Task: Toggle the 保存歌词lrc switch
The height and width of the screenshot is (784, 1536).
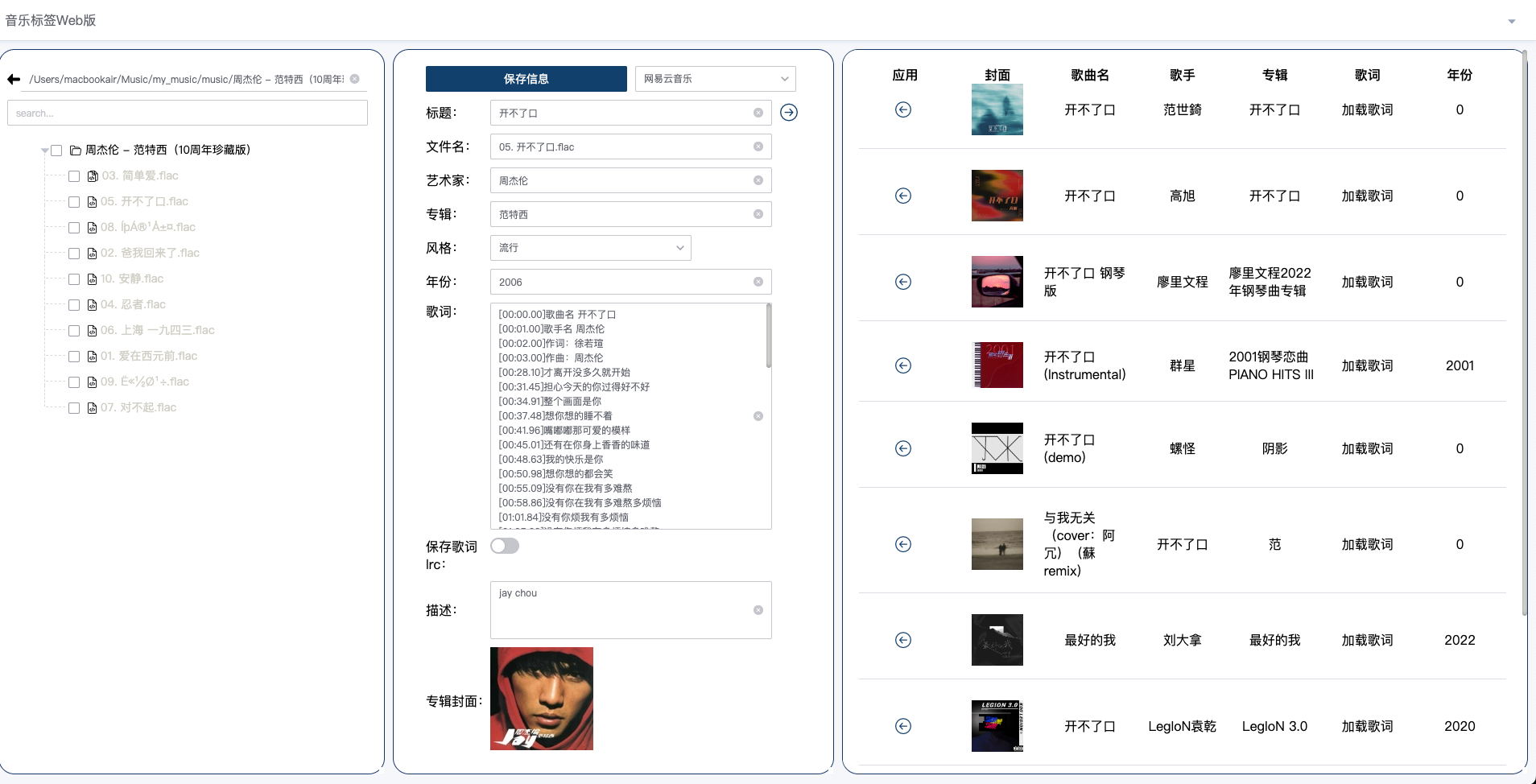Action: click(505, 546)
